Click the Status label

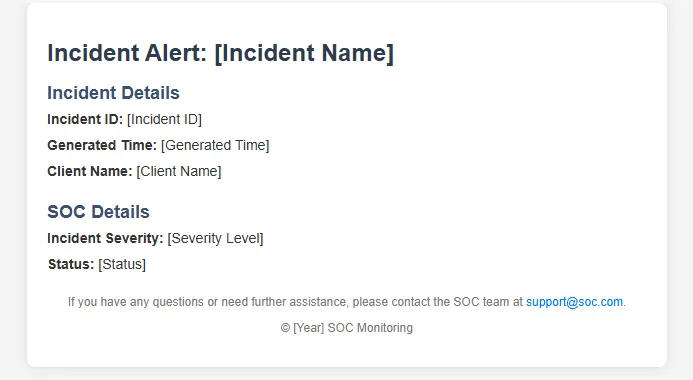tap(71, 264)
